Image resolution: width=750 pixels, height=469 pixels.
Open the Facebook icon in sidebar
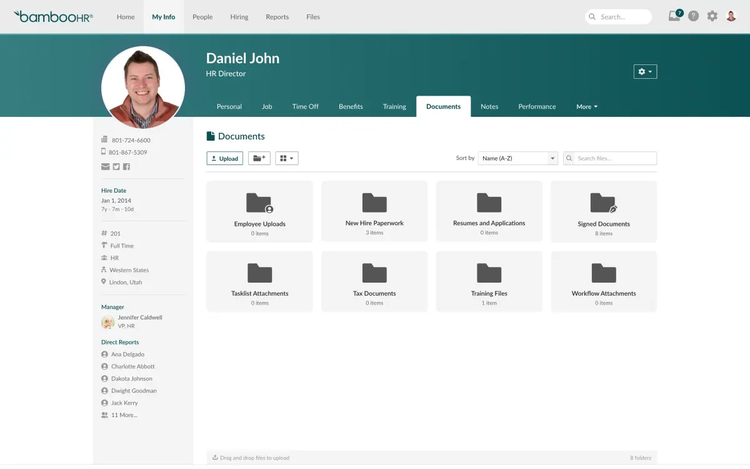[x=126, y=166]
